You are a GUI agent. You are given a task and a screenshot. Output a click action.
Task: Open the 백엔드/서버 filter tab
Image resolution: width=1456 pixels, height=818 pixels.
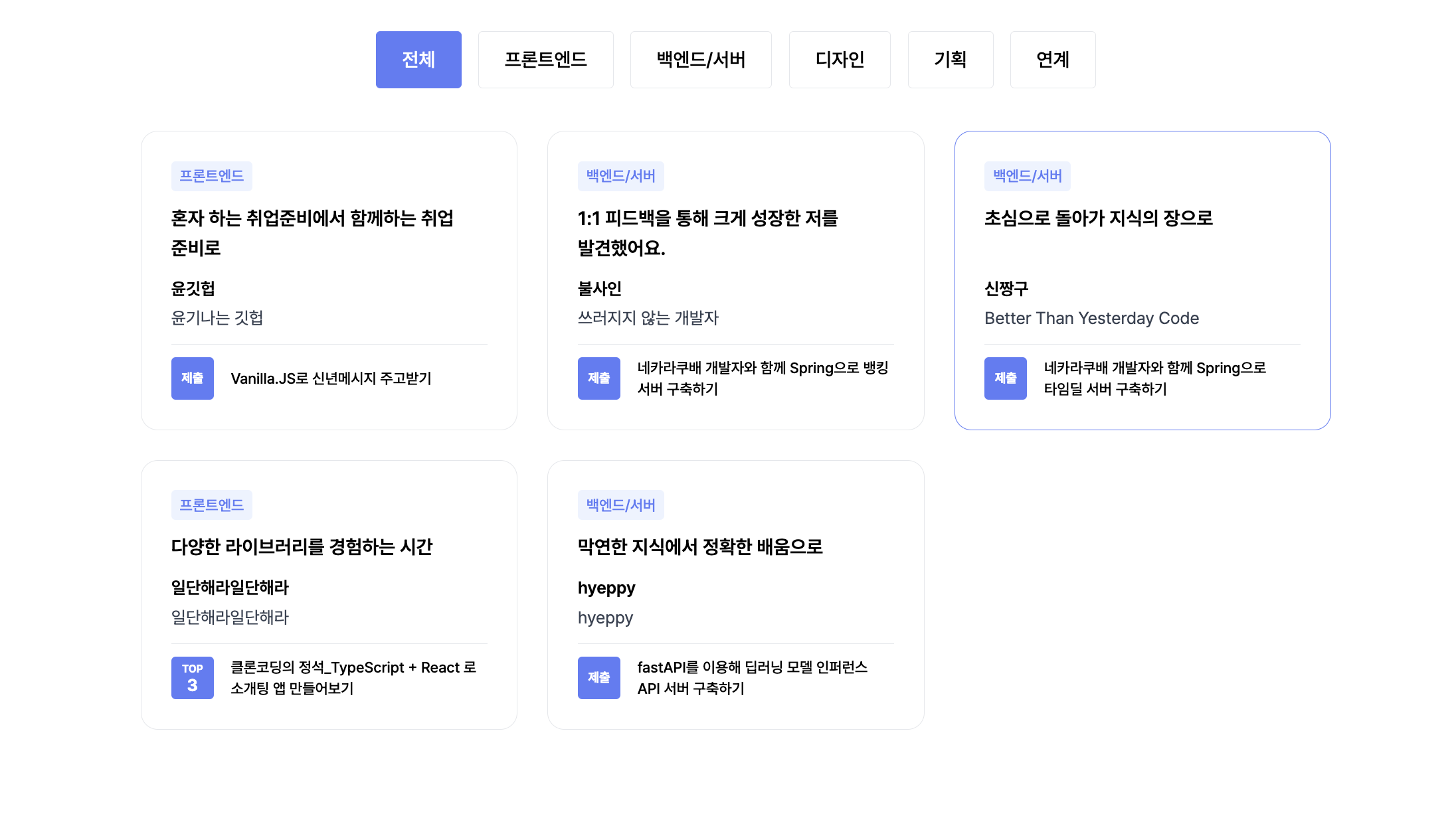701,60
